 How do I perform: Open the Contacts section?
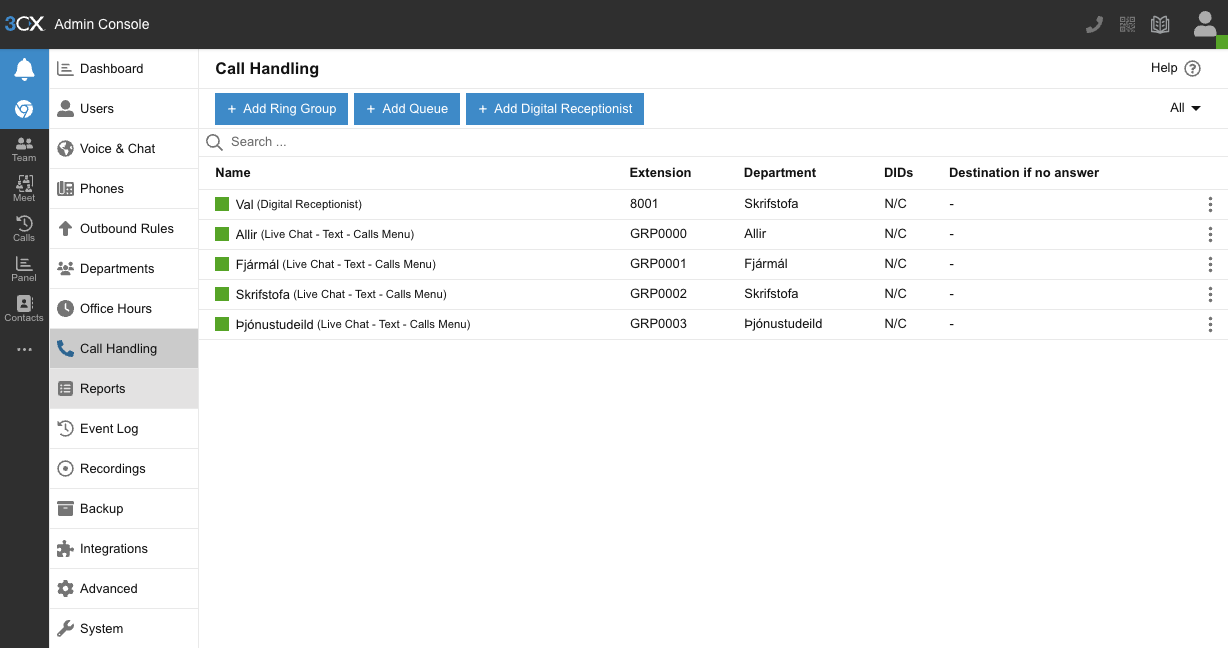(24, 309)
